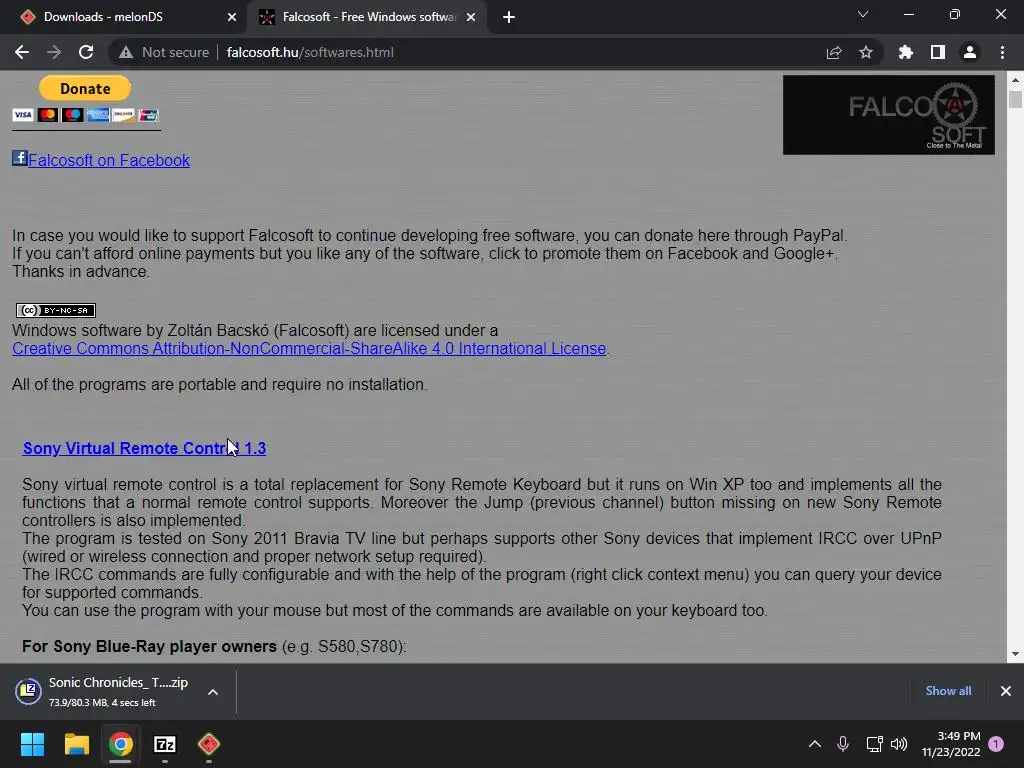
Task: Open the Sony Virtual Remote Control 1.3 link
Action: tap(144, 448)
